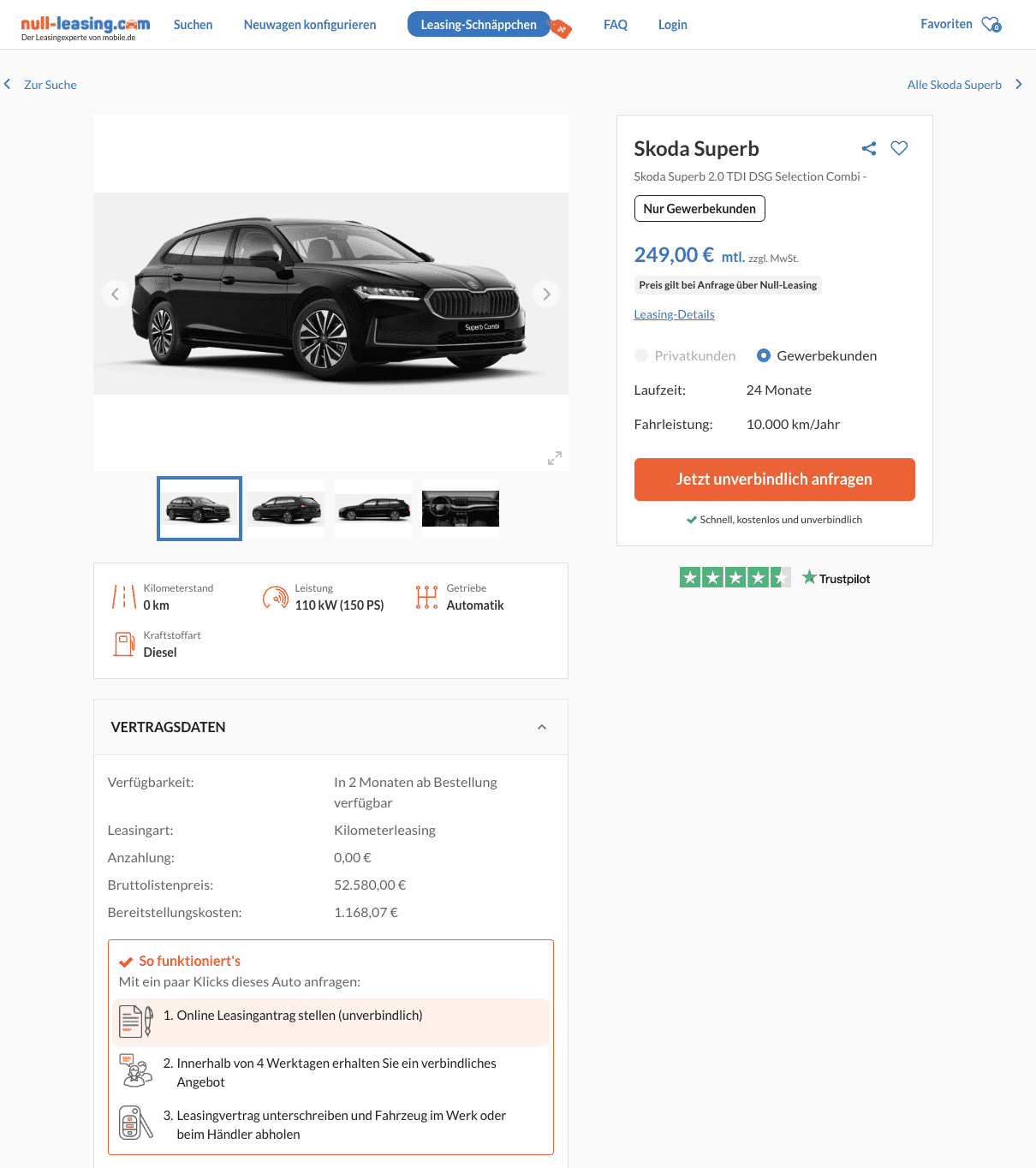Collapse the Vertragsdaten section
Viewport: 1036px width, 1168px height.
[541, 727]
